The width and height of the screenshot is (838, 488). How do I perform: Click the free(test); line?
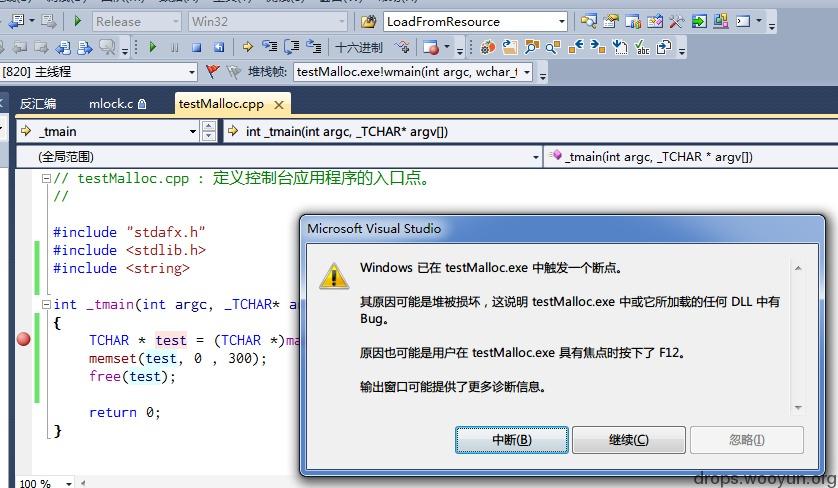pos(132,376)
